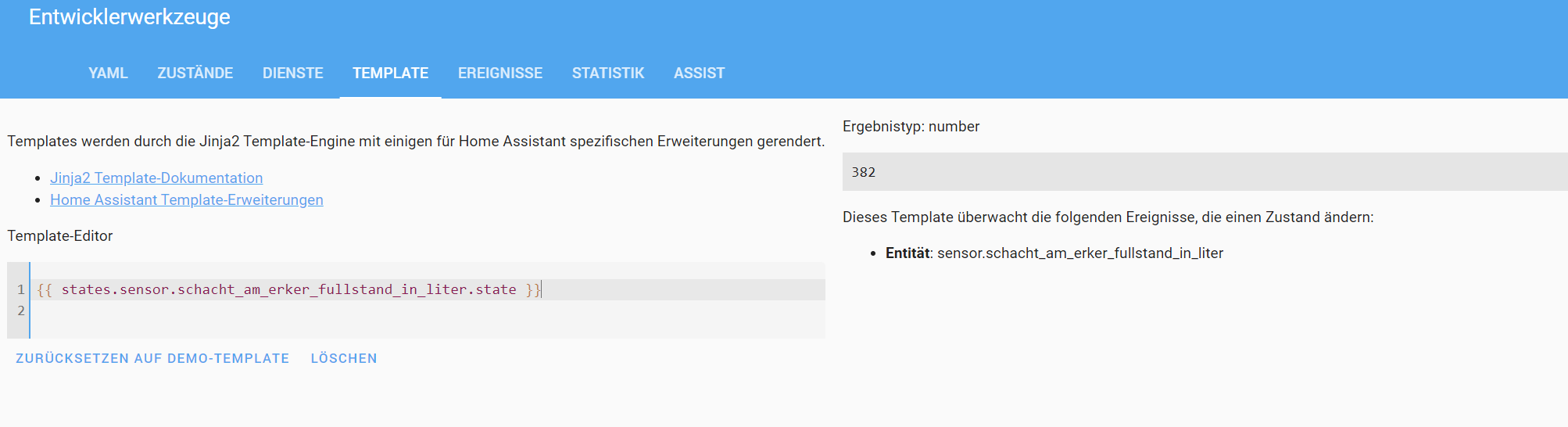Click Zurücksetzen auf Demo-Template button
The image size is (1568, 427).
pyautogui.click(x=152, y=358)
